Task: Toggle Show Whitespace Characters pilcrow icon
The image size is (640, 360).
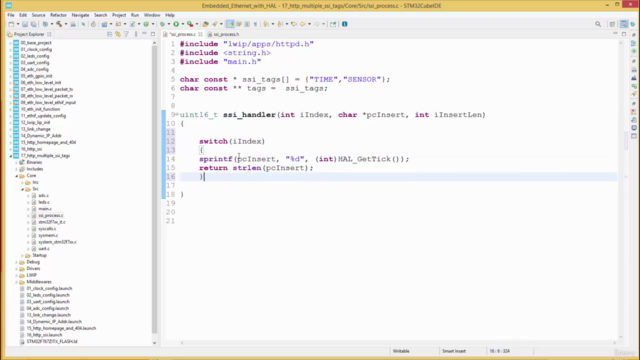Action: (x=256, y=24)
